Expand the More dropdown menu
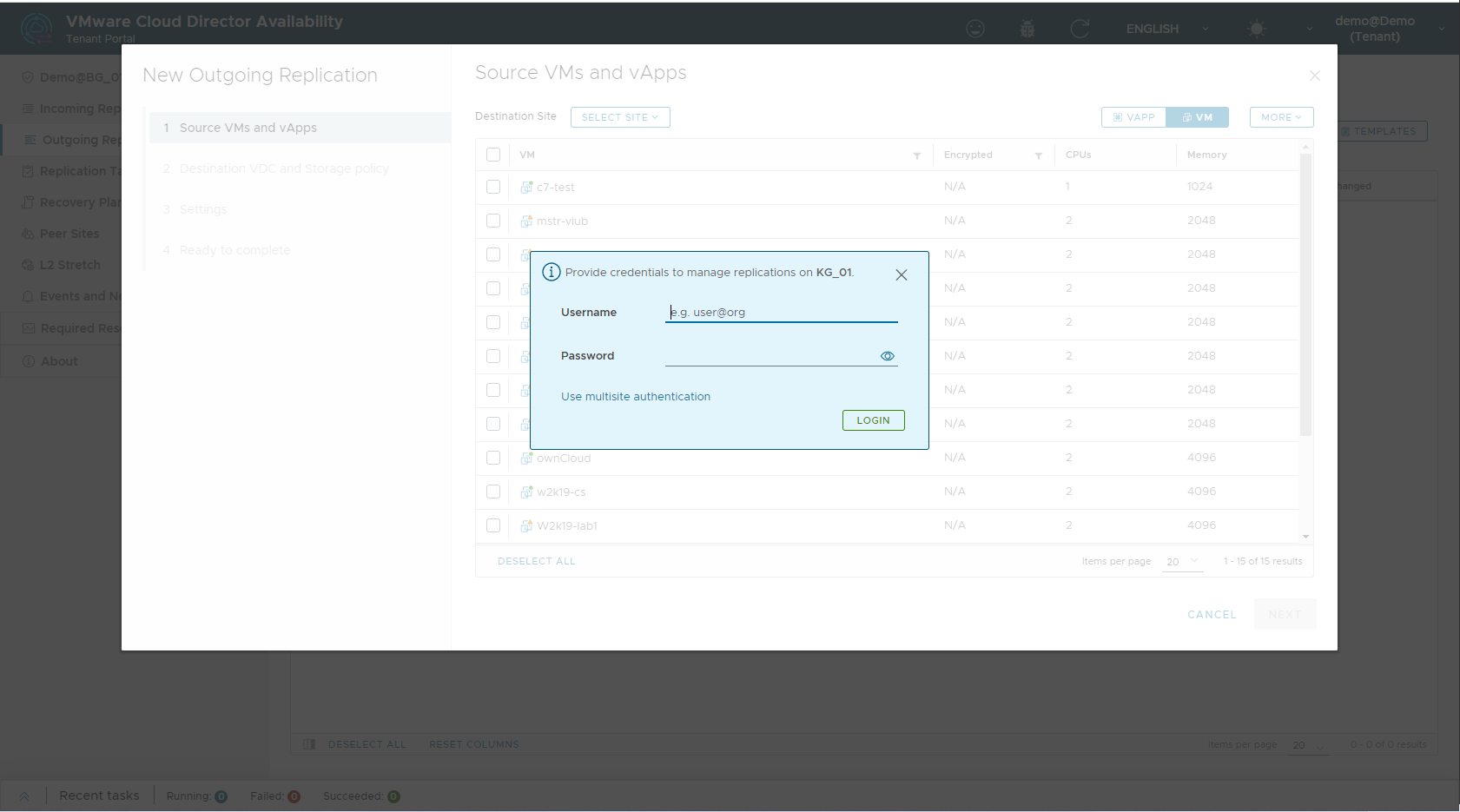The image size is (1460, 812). [1280, 117]
